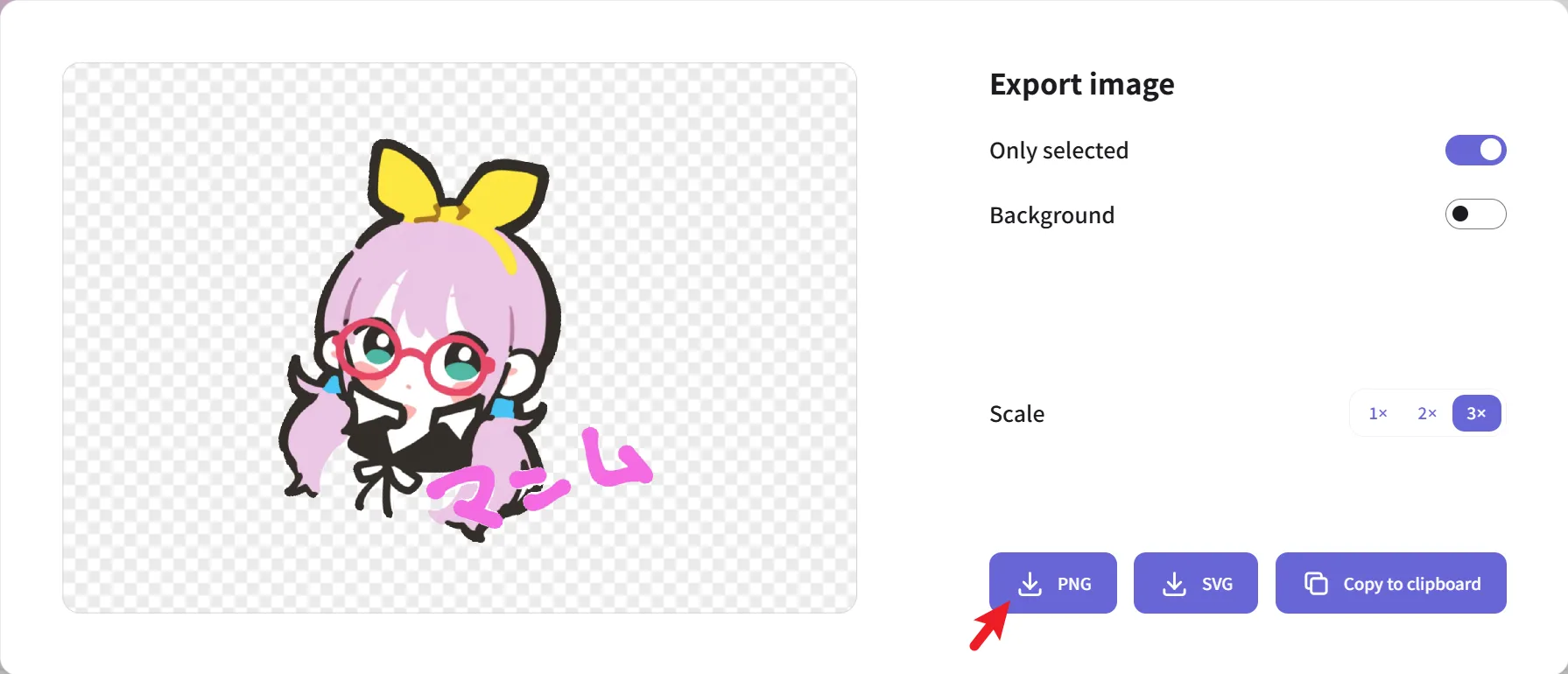Click the download arrow icon on SVG button
1568x674 pixels.
[1174, 584]
